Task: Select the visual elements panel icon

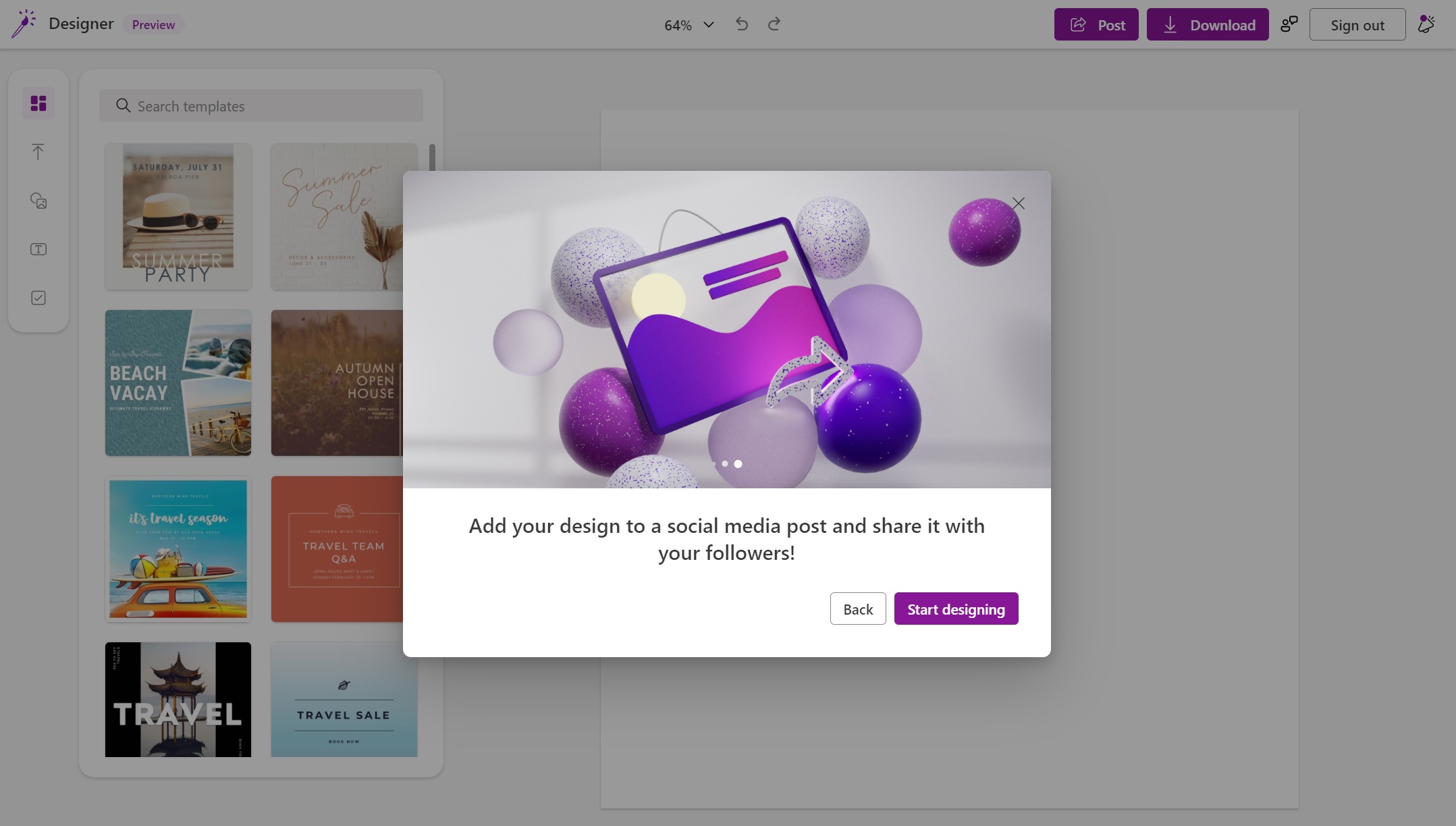Action: pos(39,201)
